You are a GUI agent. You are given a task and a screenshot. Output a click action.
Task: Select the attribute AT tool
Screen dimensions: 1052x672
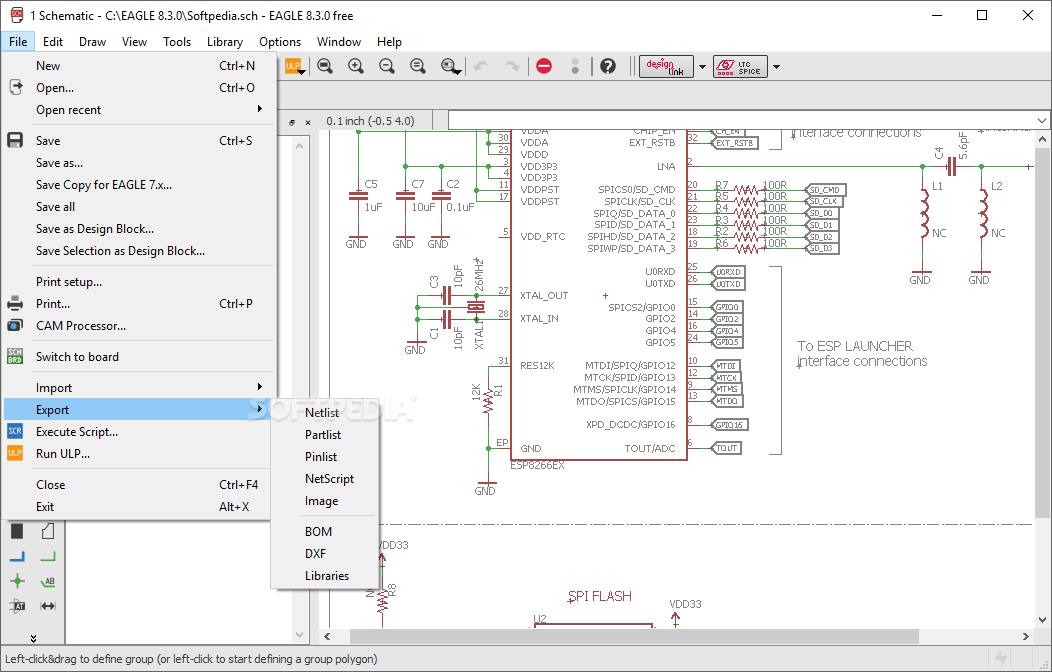pos(17,606)
